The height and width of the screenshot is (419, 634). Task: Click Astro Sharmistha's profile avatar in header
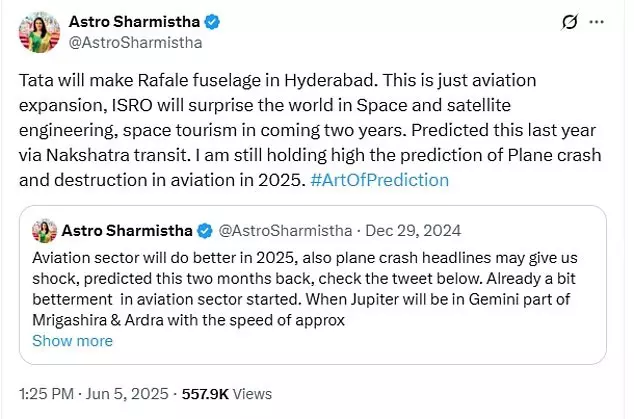tap(40, 33)
